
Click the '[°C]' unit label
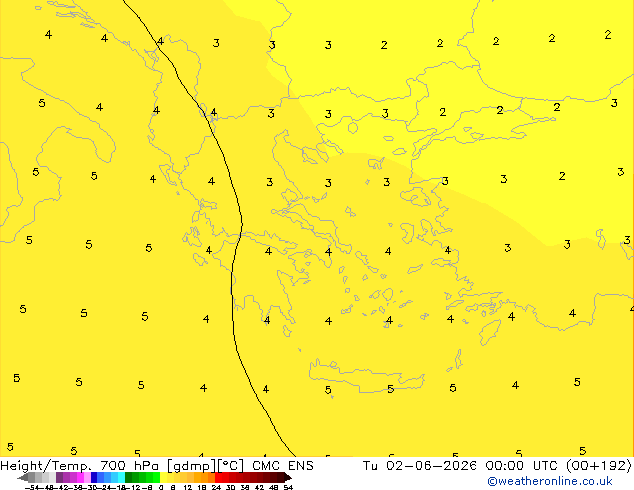(231, 466)
